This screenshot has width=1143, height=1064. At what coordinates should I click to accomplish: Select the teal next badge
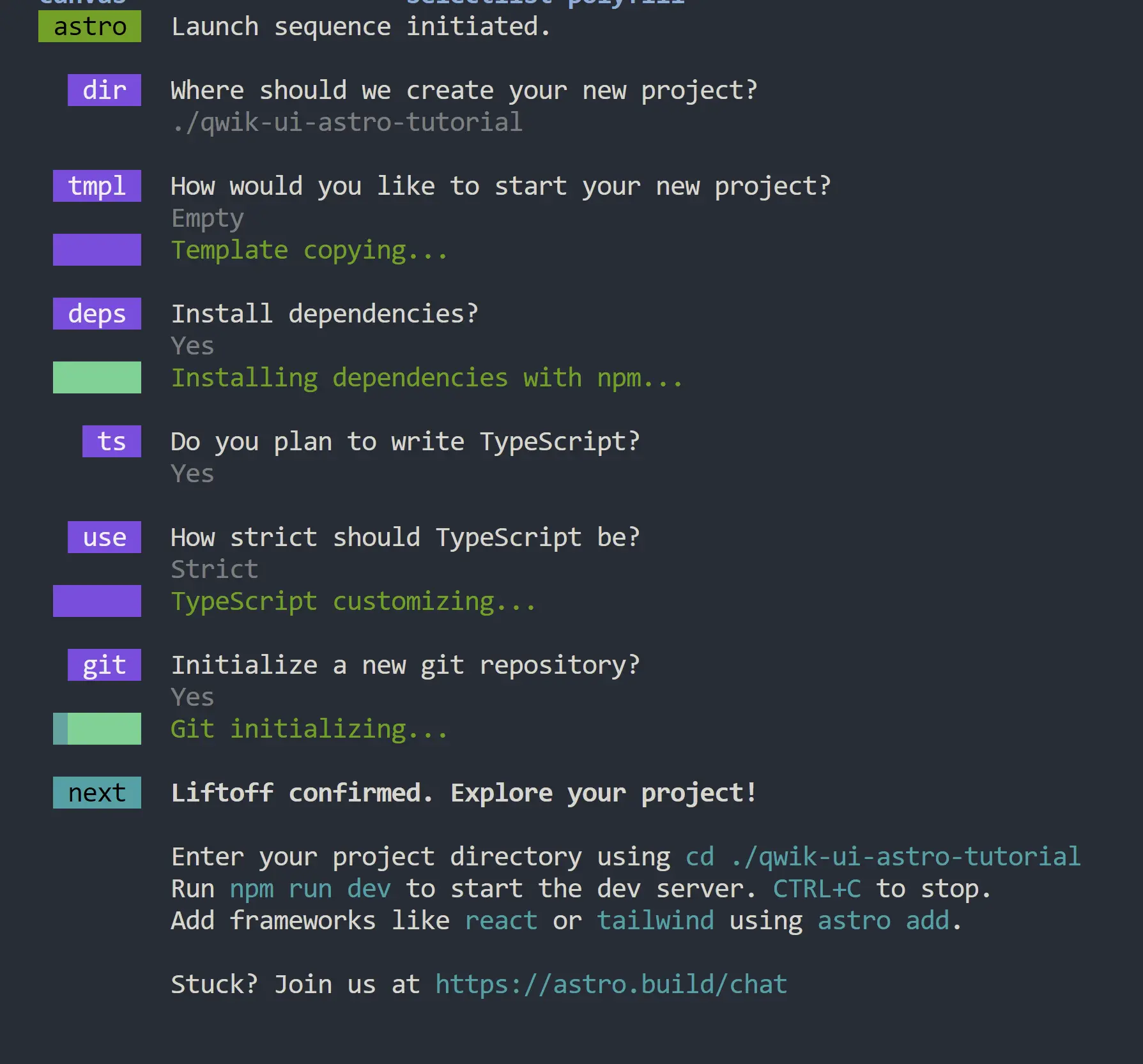click(96, 793)
